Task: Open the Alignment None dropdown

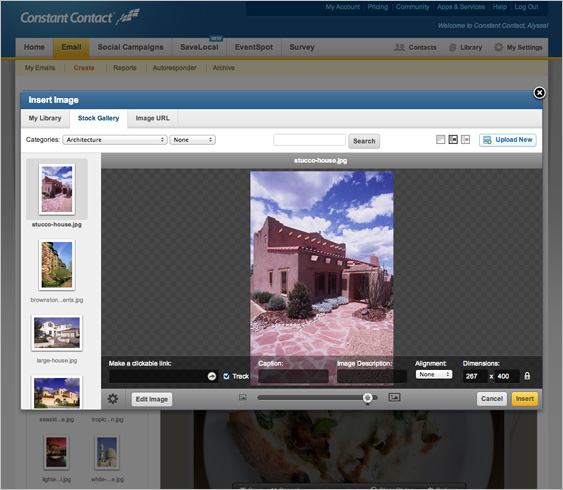Action: pos(434,374)
